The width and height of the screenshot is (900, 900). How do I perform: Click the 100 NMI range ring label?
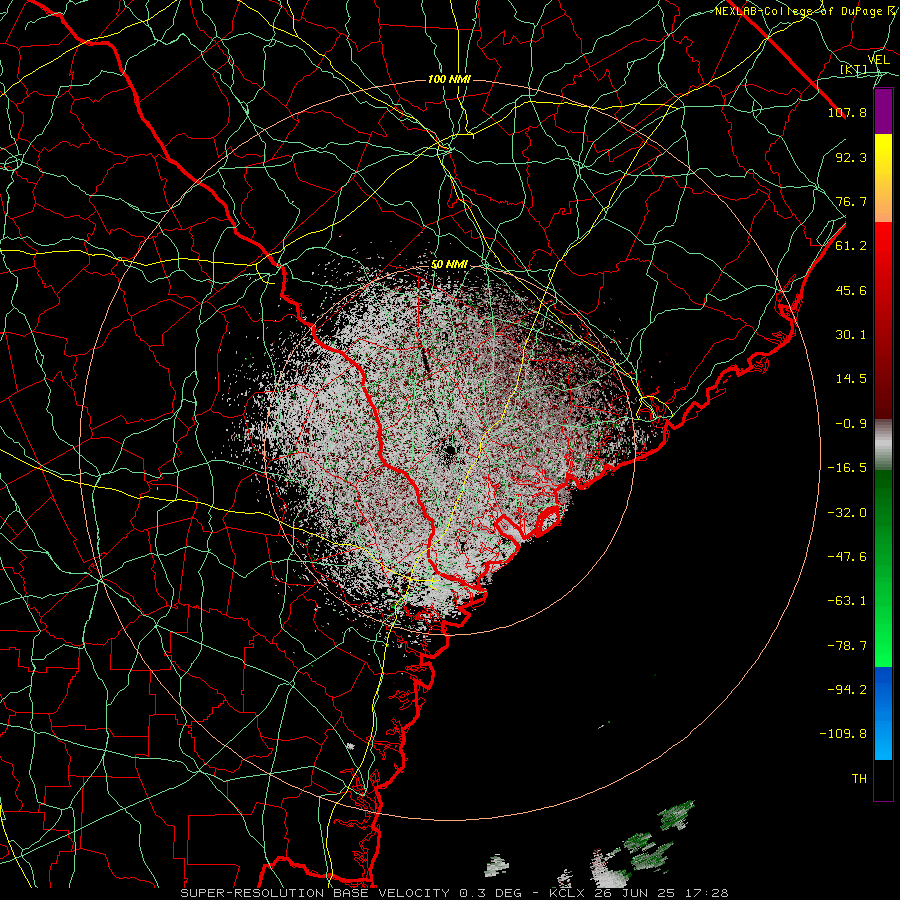pos(449,79)
